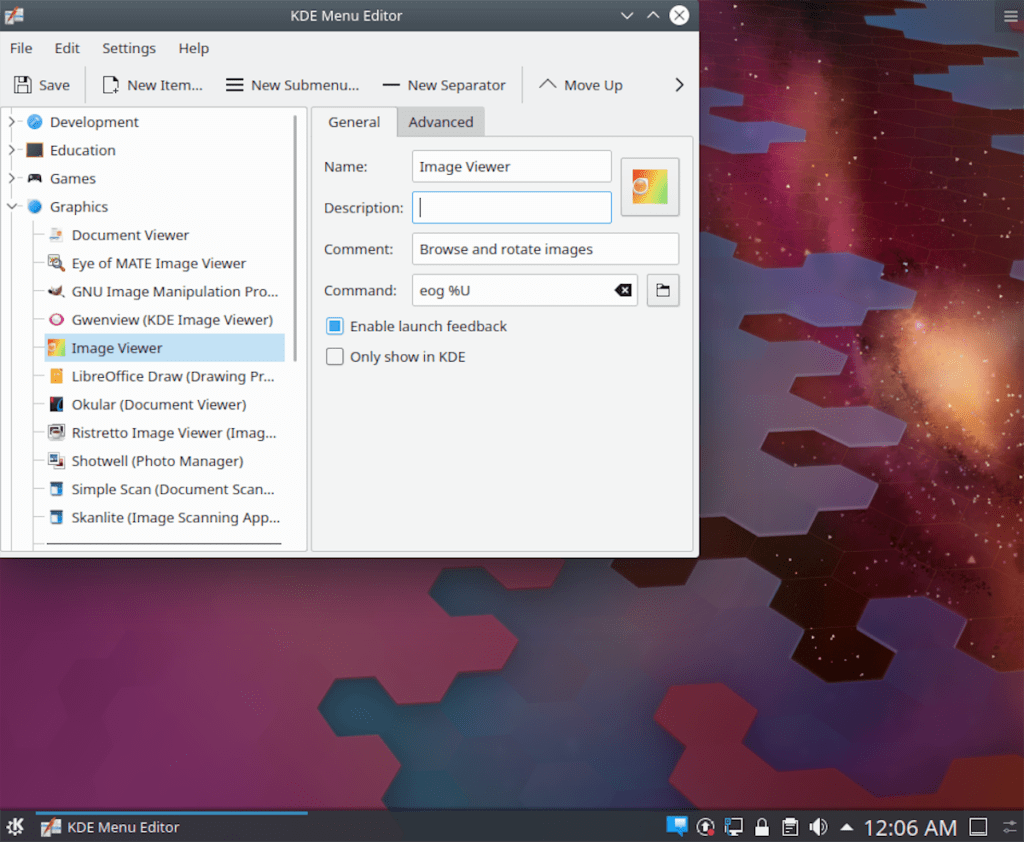
Task: Insert a New Separator
Action: 443,85
